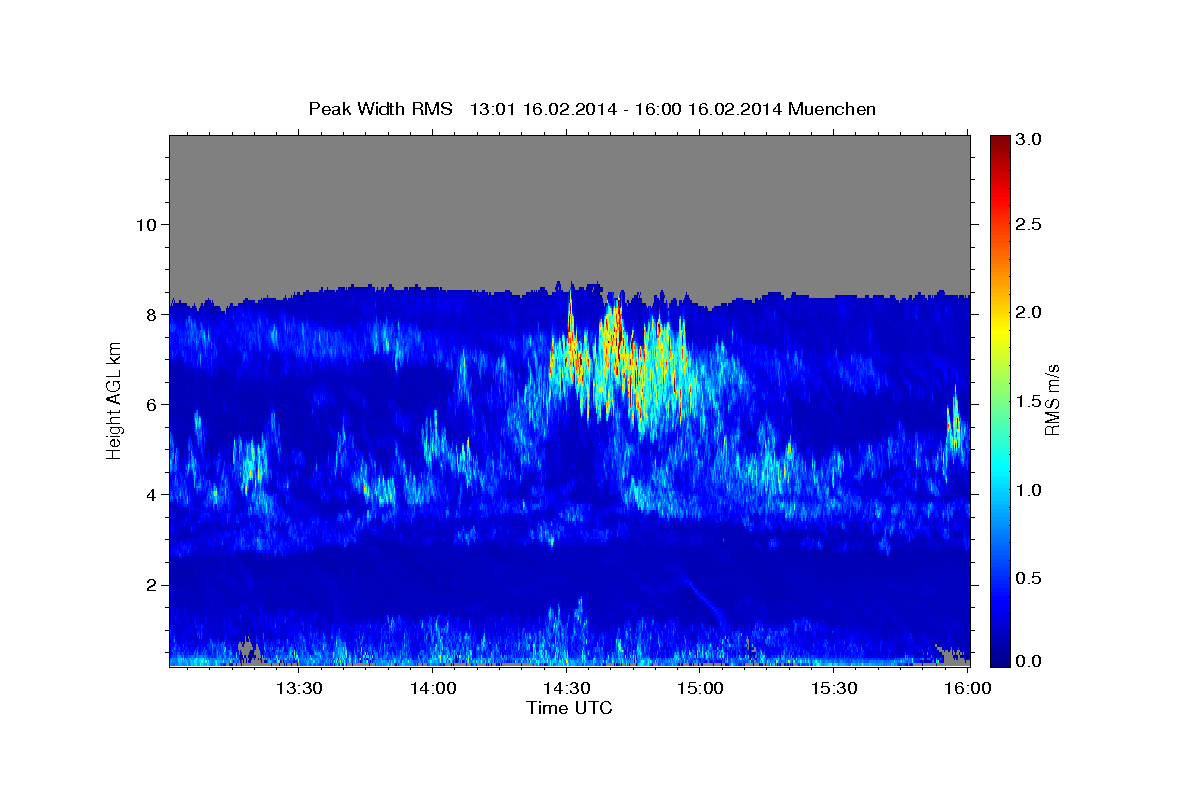Image resolution: width=1200 pixels, height=800 pixels.
Task: Click the colorbar value 3.0
Action: (x=1030, y=140)
